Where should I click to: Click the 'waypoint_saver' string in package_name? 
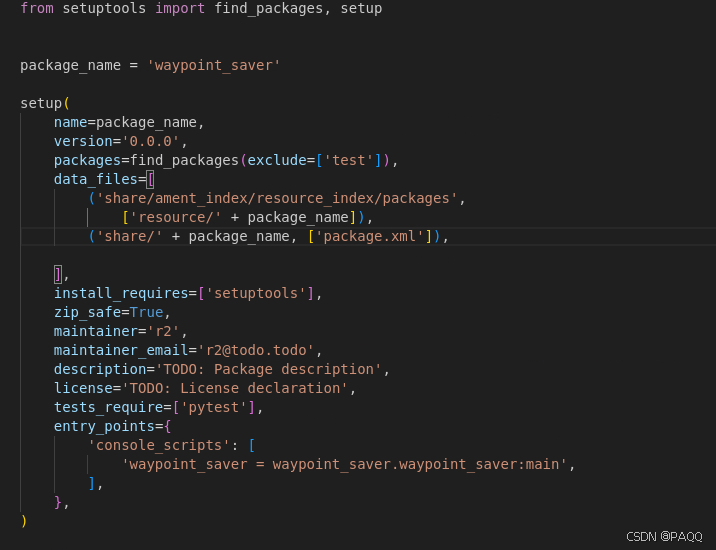tap(213, 65)
